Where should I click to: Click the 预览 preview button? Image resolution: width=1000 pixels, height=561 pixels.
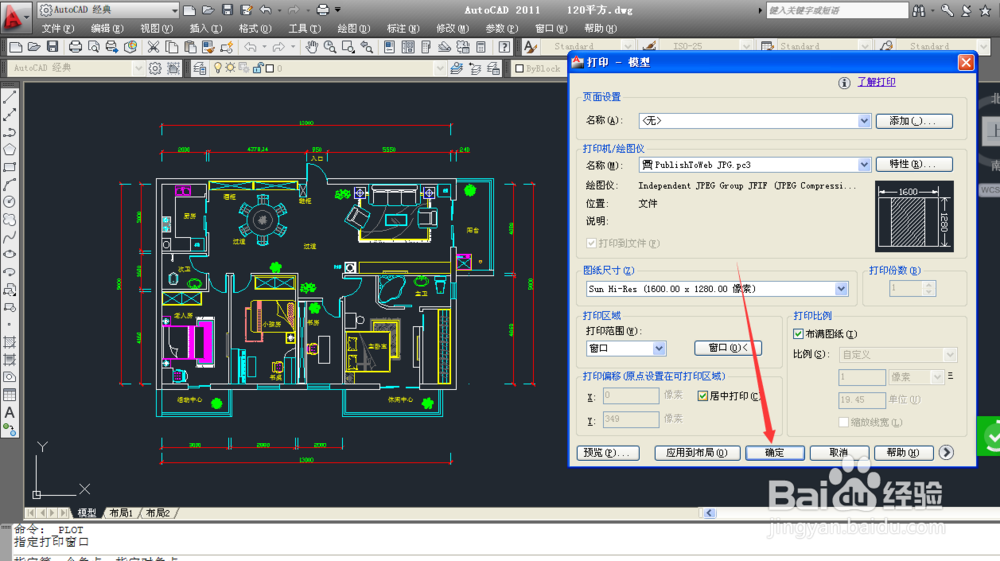[x=607, y=453]
